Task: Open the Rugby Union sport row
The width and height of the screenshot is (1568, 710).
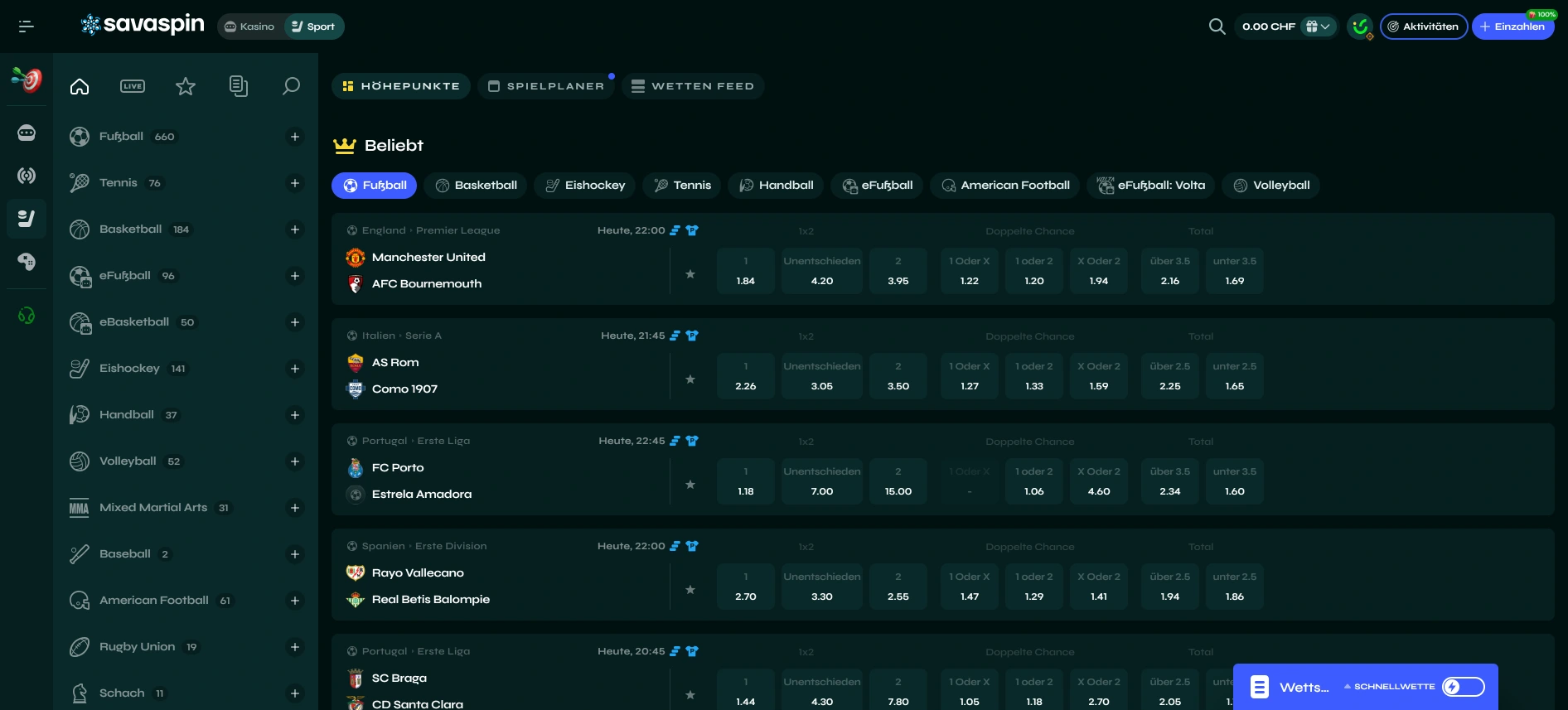Action: [x=186, y=647]
